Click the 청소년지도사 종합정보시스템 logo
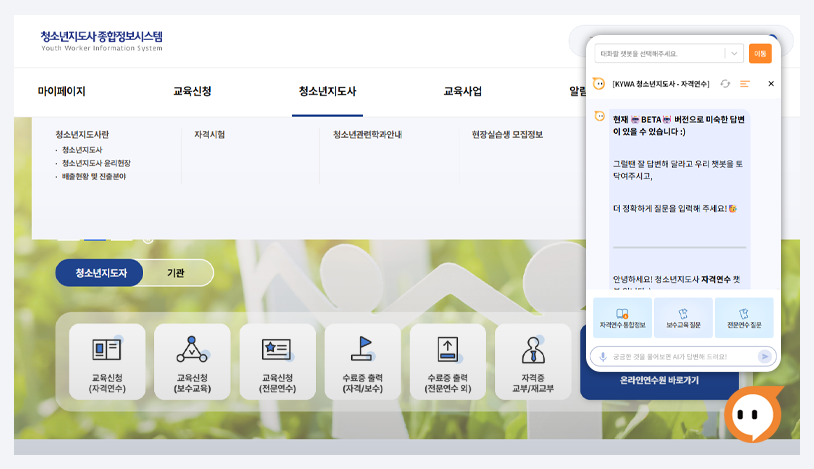 pos(102,41)
